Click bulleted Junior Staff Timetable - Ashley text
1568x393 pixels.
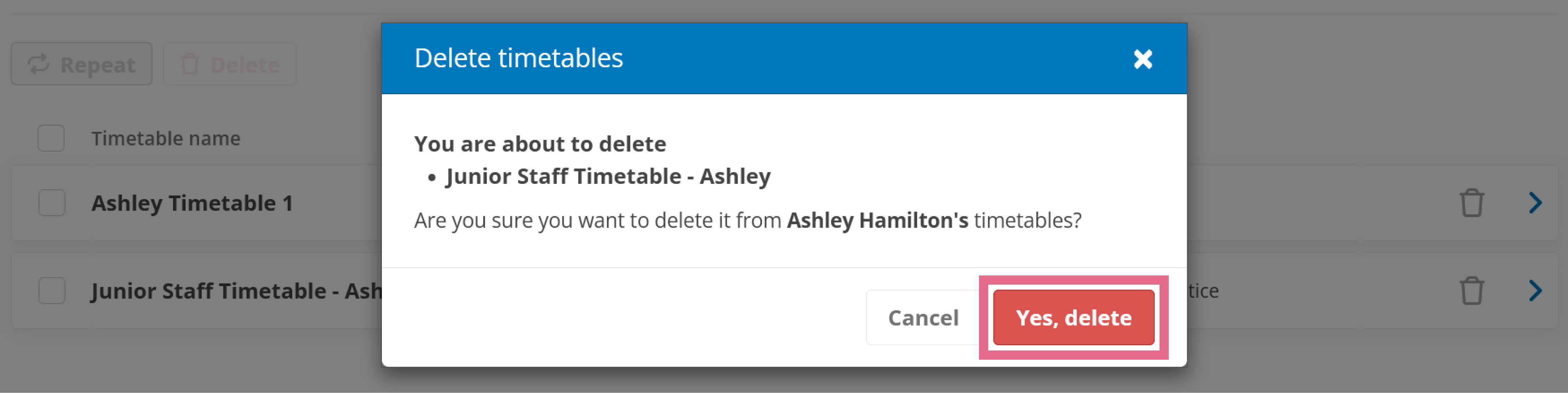(608, 176)
